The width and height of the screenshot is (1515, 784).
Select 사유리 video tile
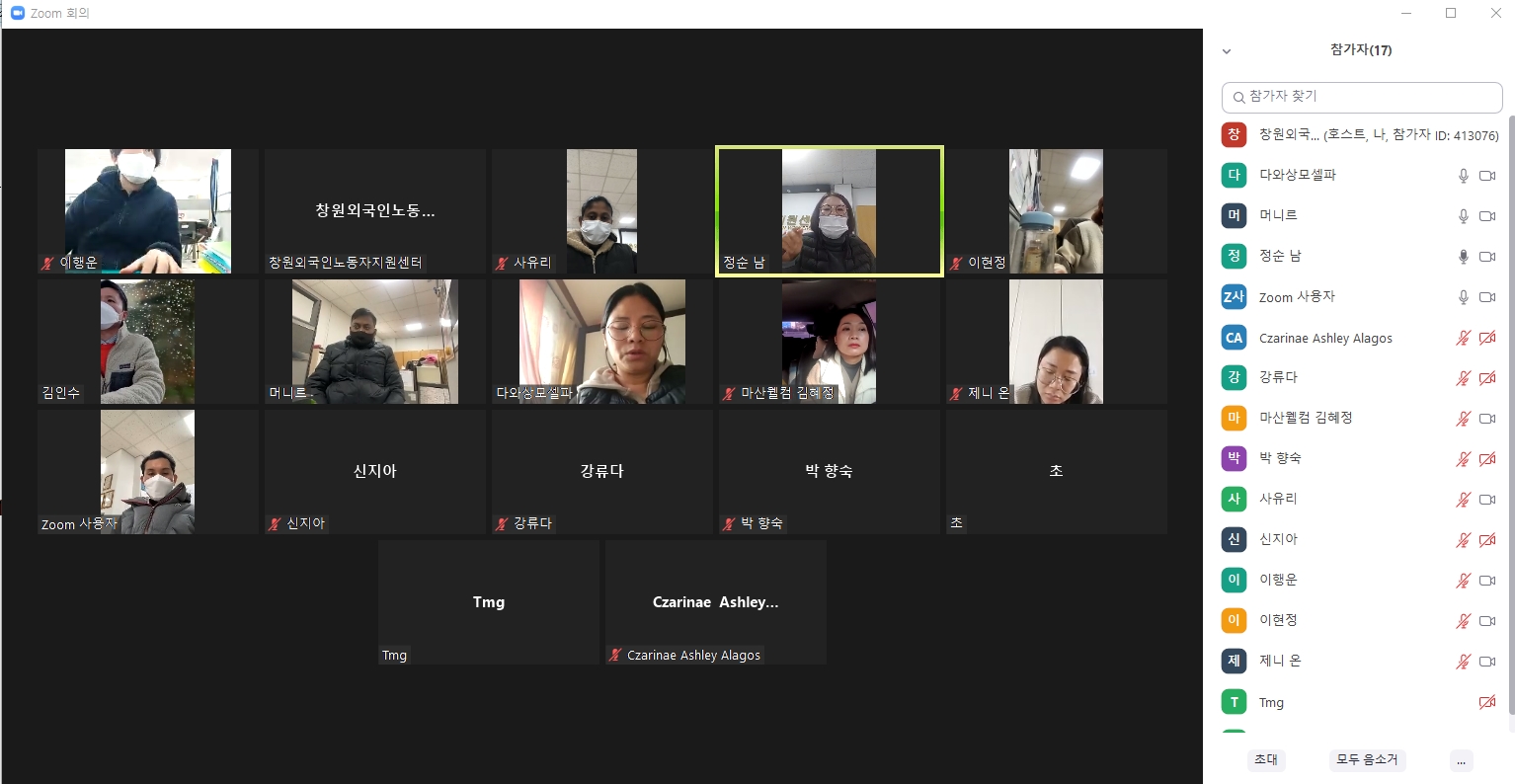click(602, 211)
